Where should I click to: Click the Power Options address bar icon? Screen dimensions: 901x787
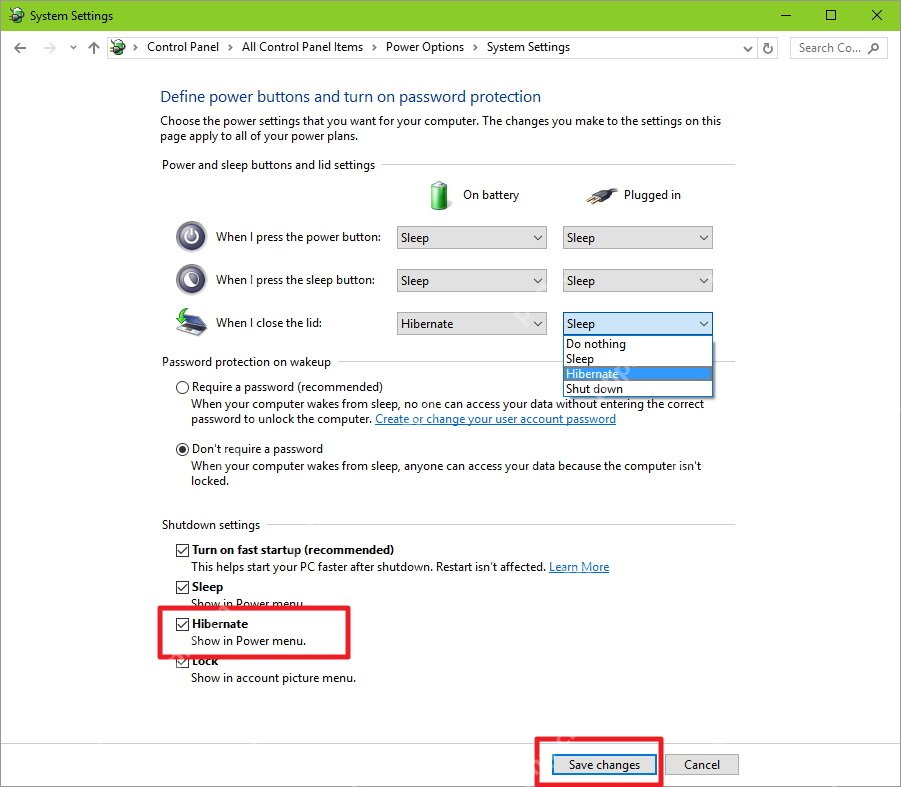point(118,47)
